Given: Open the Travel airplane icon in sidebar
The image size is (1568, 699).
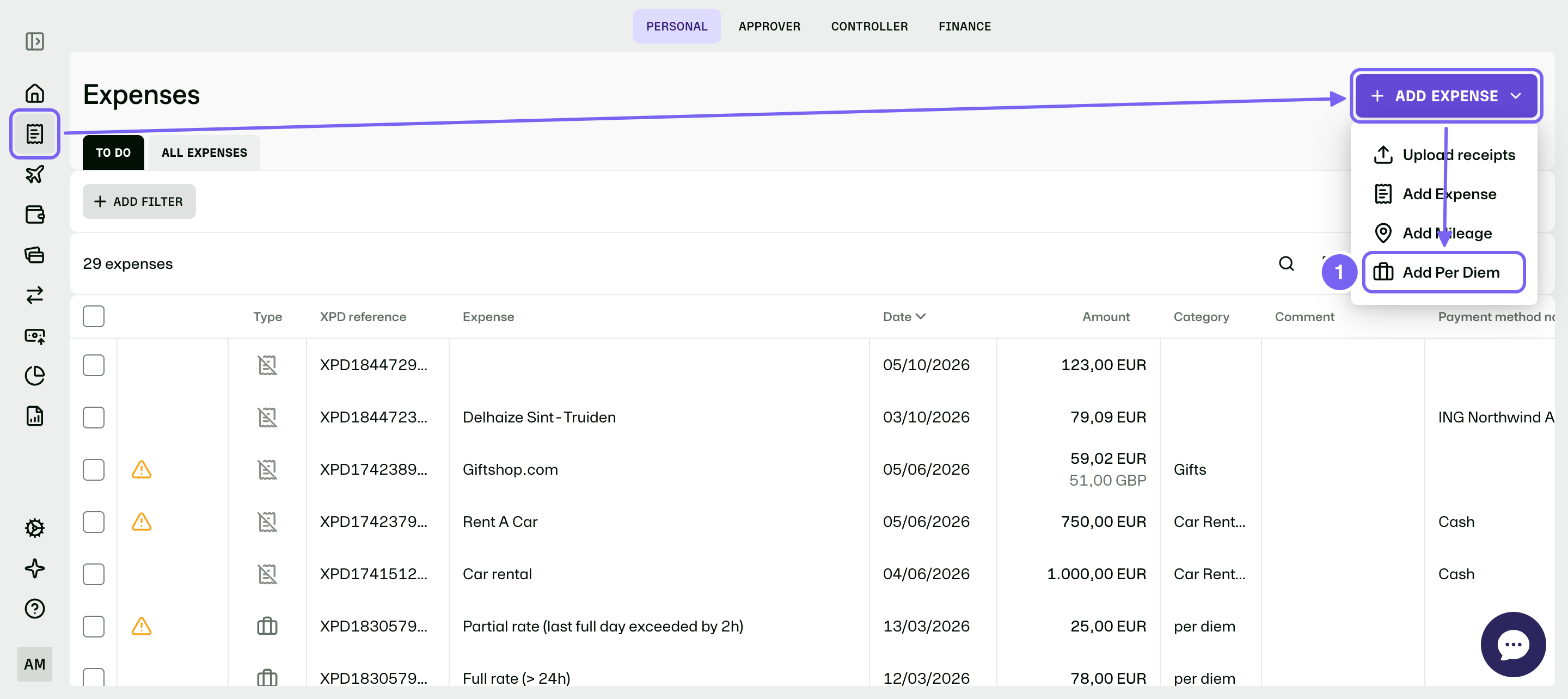Looking at the screenshot, I should [x=35, y=174].
